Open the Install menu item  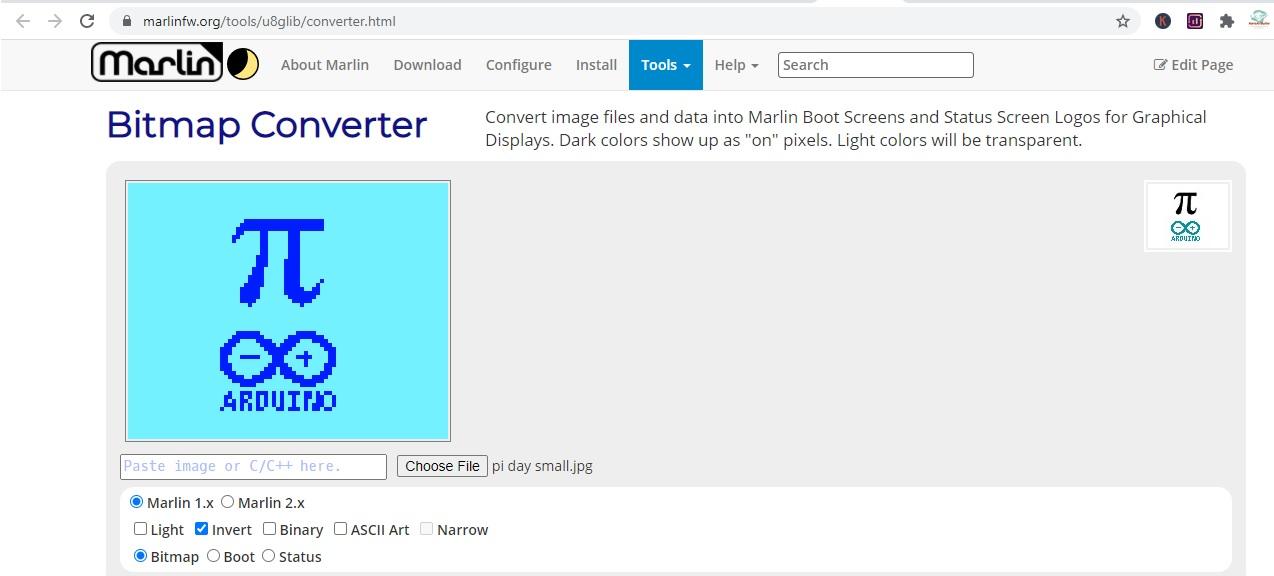[x=596, y=65]
